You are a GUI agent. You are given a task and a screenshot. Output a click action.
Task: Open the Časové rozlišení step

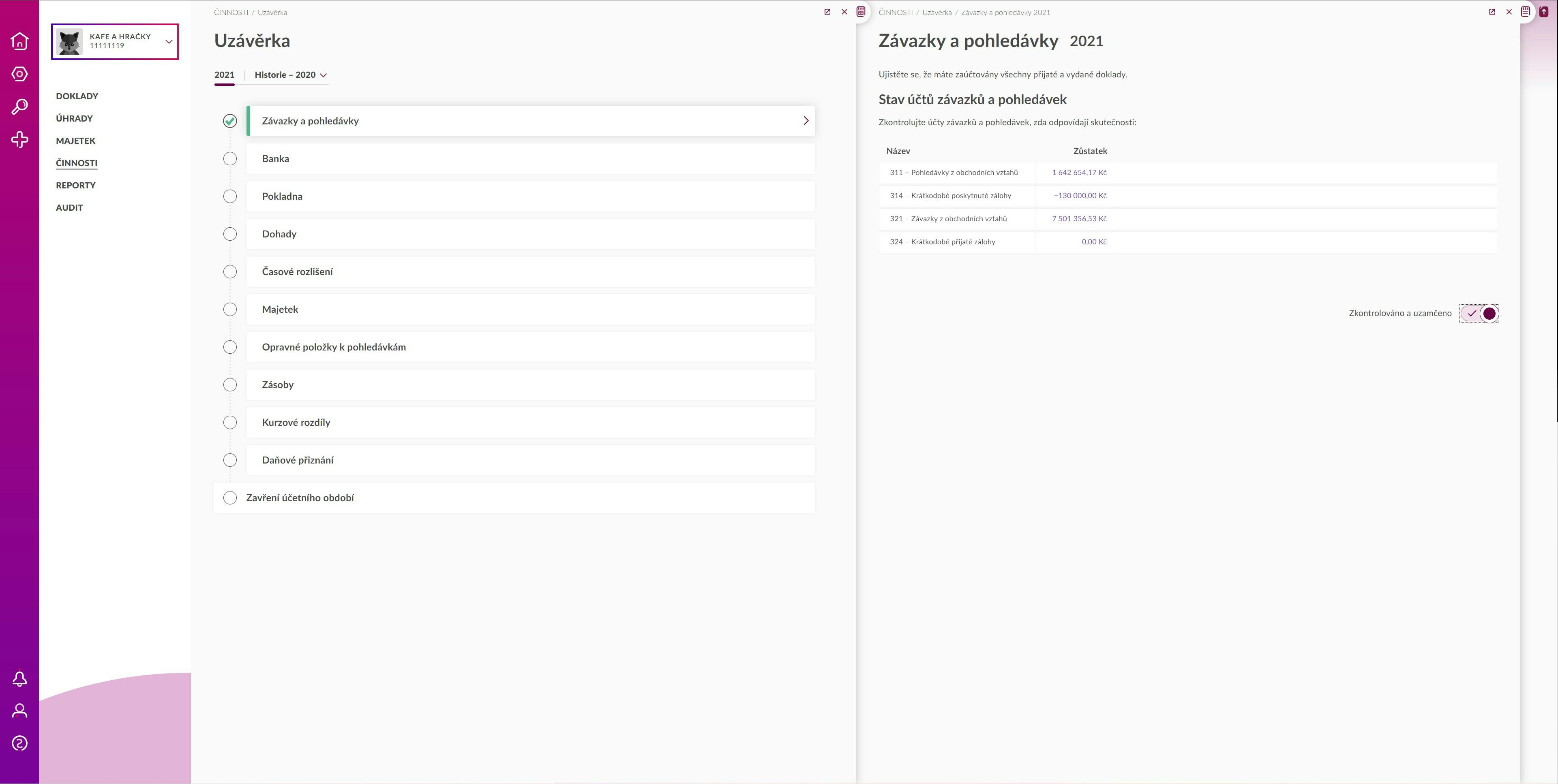pyautogui.click(x=530, y=271)
